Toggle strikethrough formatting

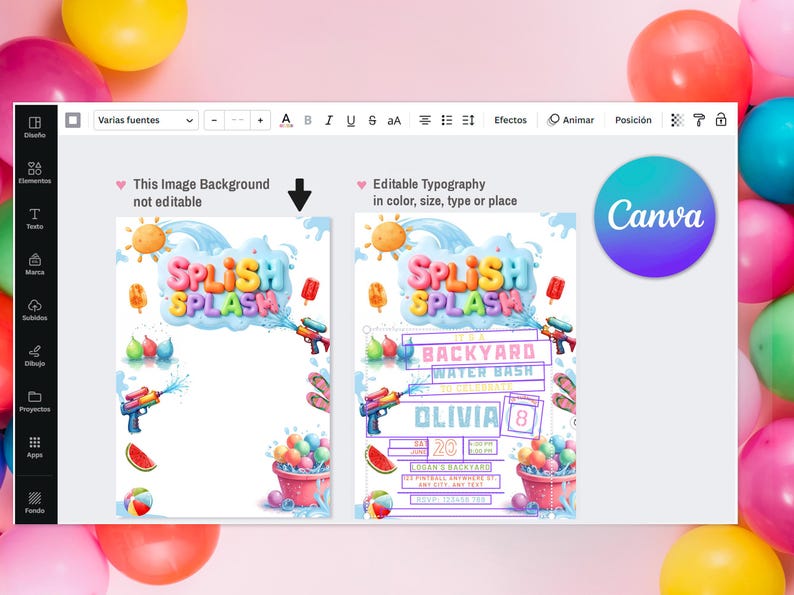[372, 120]
